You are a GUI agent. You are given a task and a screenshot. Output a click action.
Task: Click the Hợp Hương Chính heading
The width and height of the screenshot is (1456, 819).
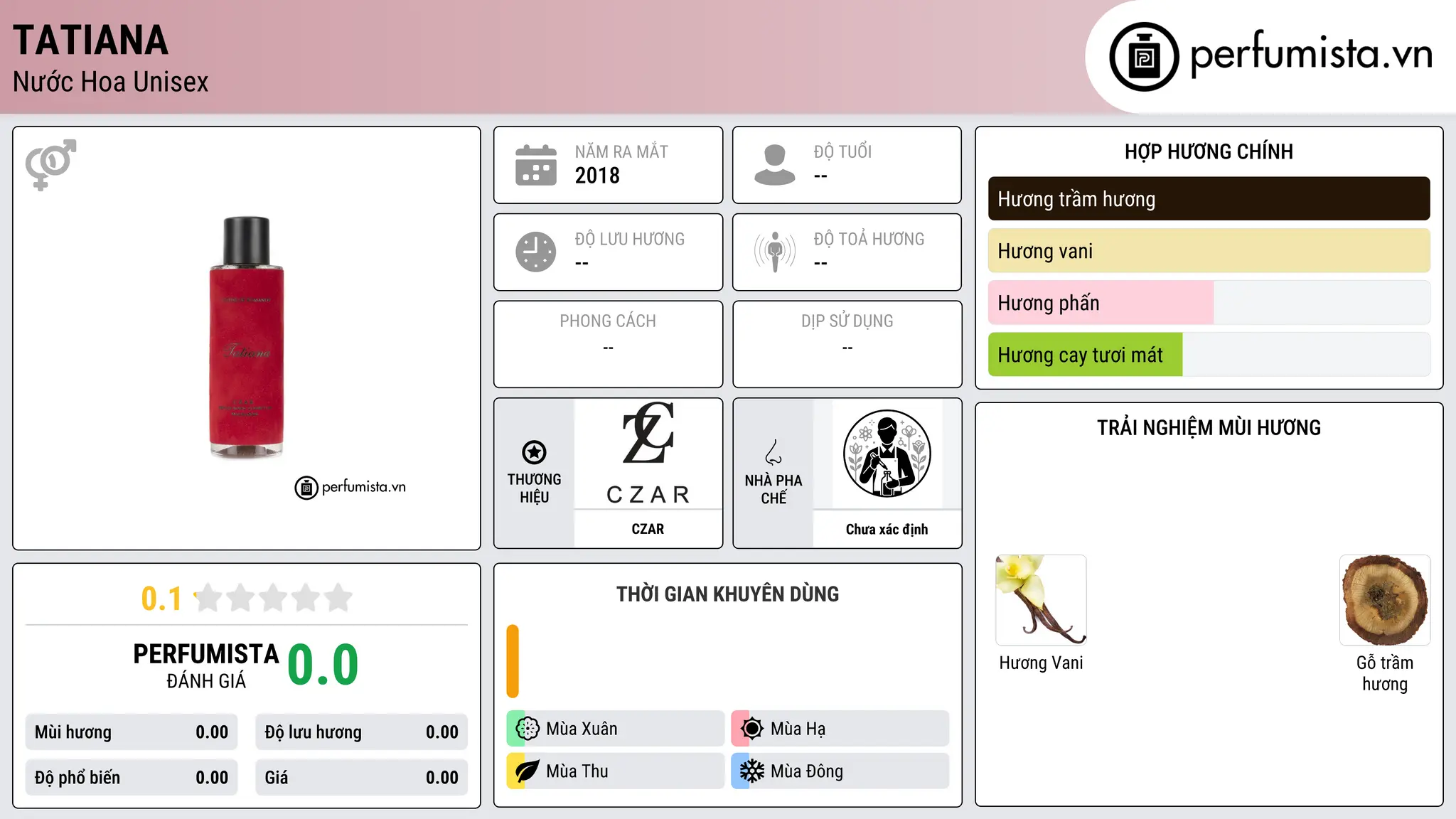(x=1209, y=151)
